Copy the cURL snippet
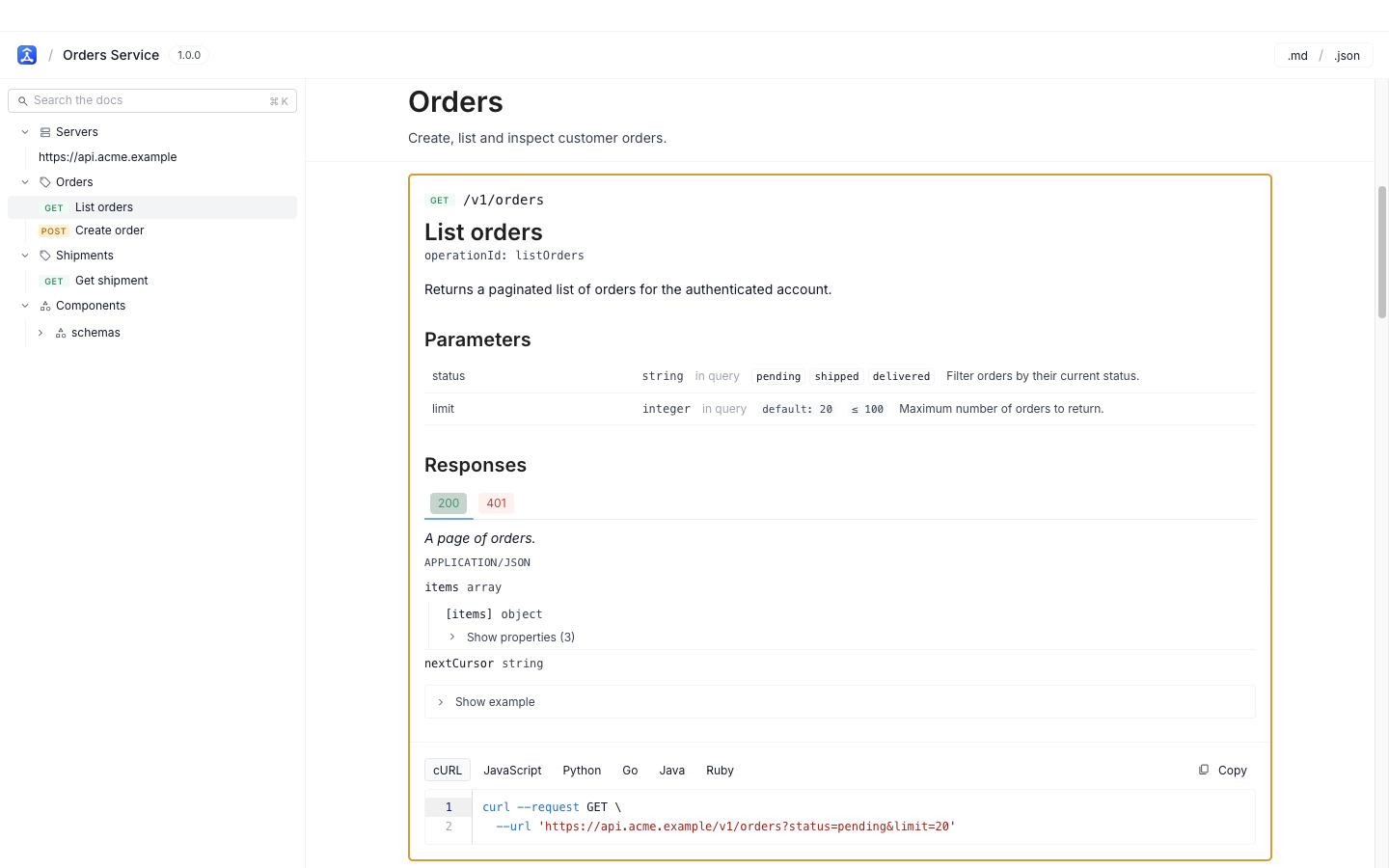1389x868 pixels. [x=1223, y=771]
